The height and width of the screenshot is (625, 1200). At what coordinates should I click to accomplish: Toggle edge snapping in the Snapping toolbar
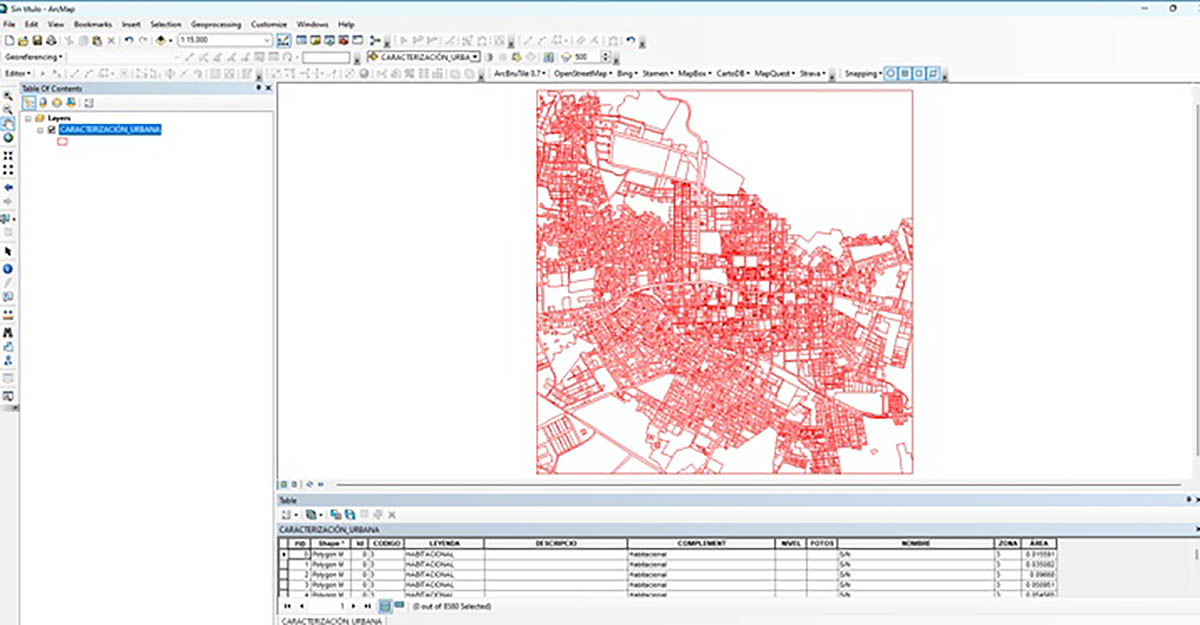coord(933,73)
